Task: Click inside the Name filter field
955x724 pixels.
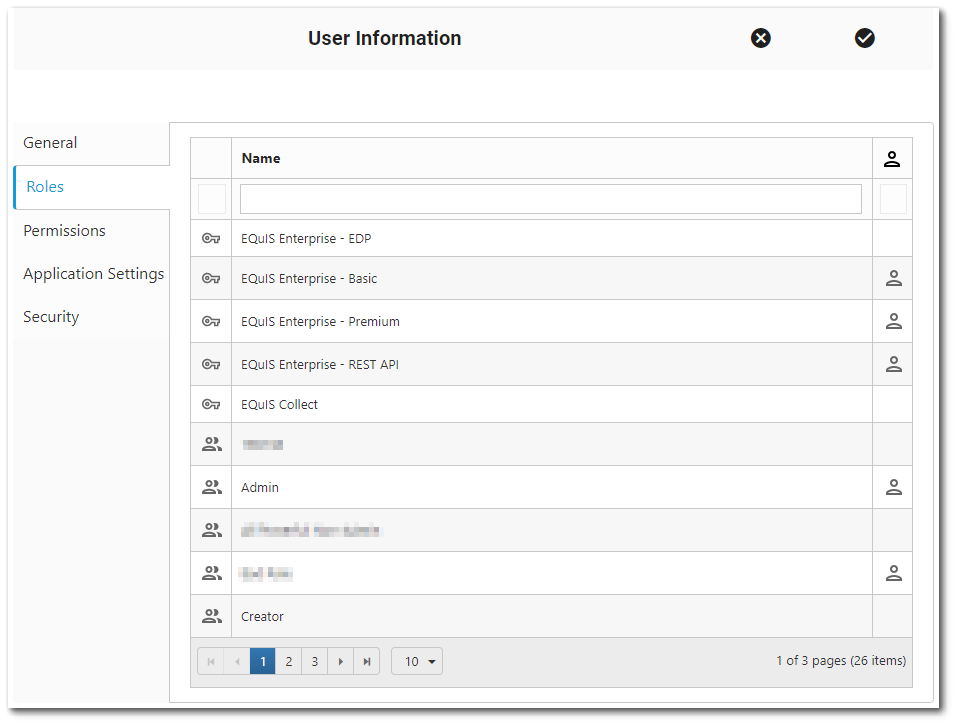Action: click(x=549, y=199)
